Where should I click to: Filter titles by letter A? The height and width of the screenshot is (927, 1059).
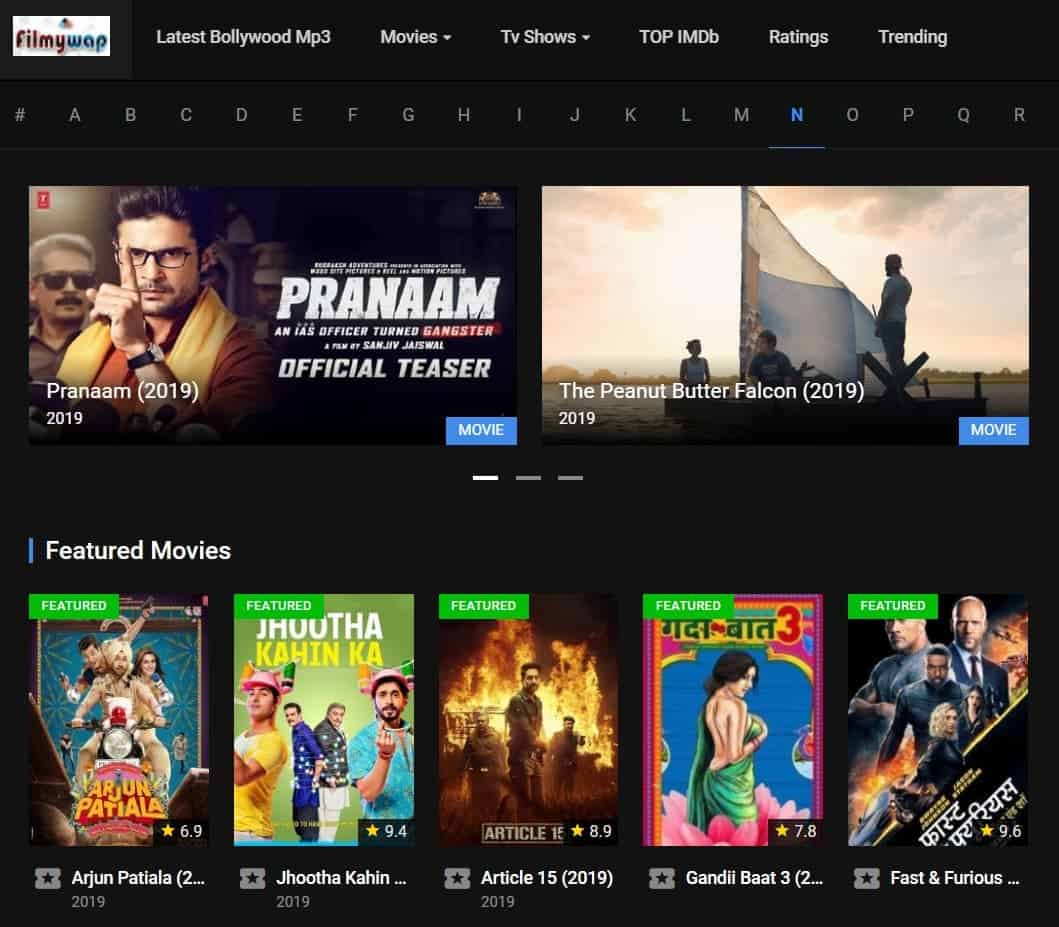point(75,115)
